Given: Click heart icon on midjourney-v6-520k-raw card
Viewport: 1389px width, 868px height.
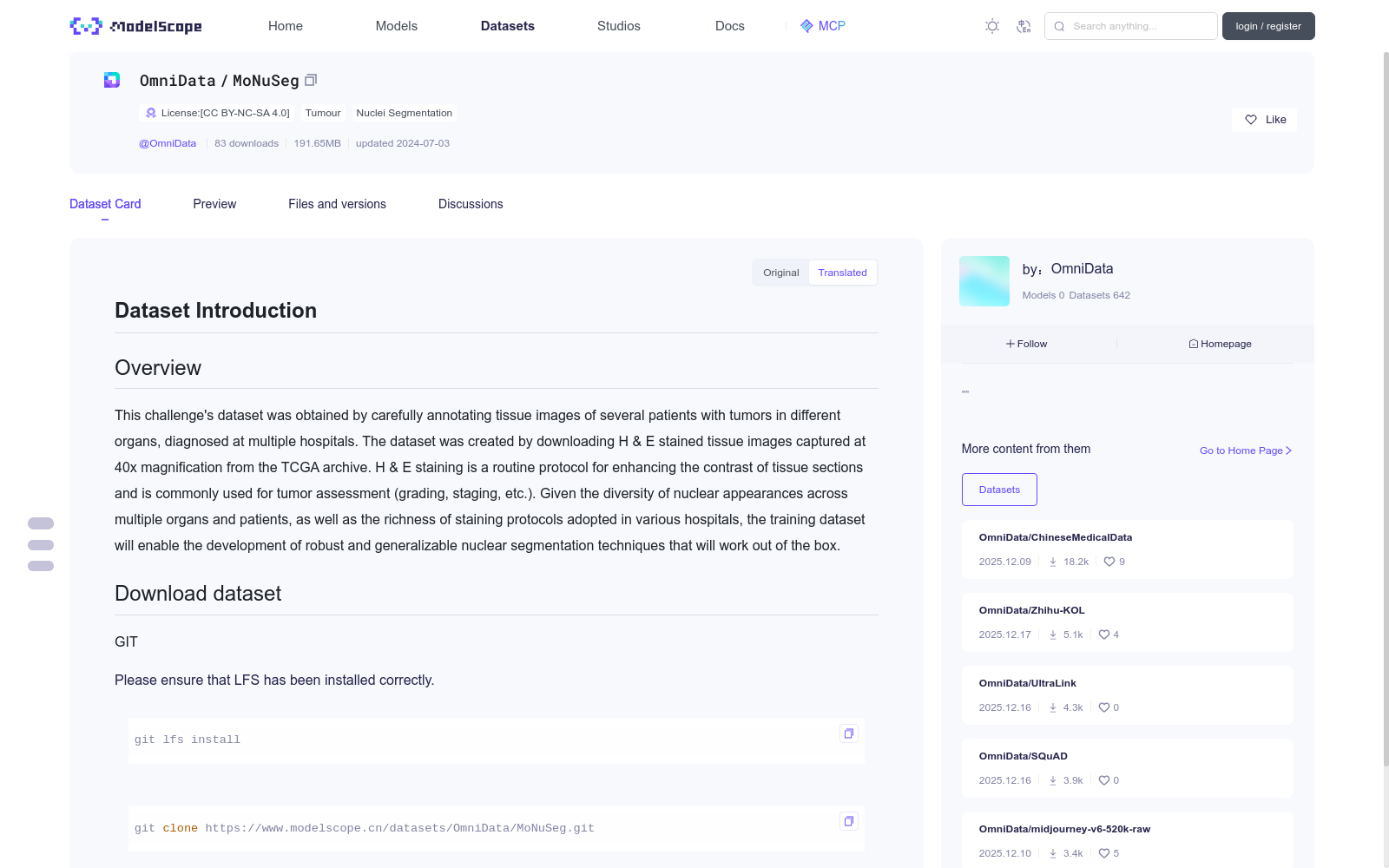Looking at the screenshot, I should (1104, 853).
